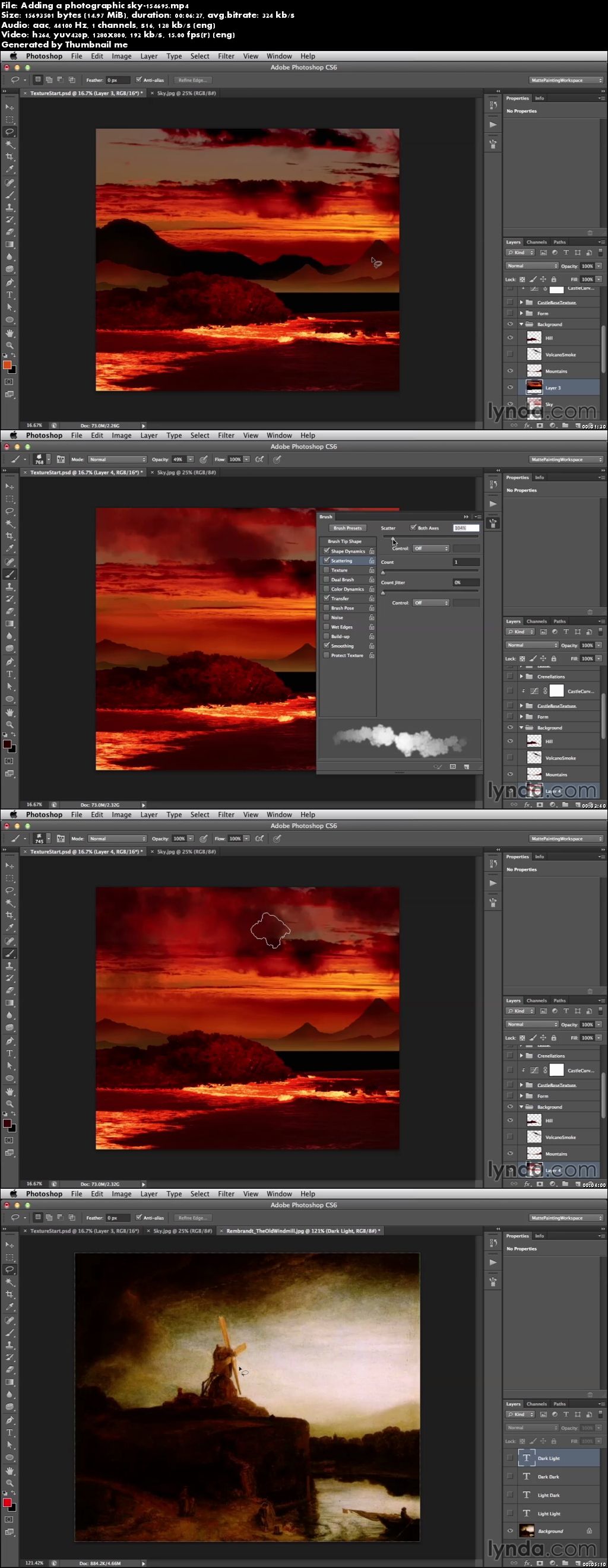Toggle Anti-alias checkbox in the 00:01:20 frame
This screenshot has height=1568, width=608.
tap(139, 80)
